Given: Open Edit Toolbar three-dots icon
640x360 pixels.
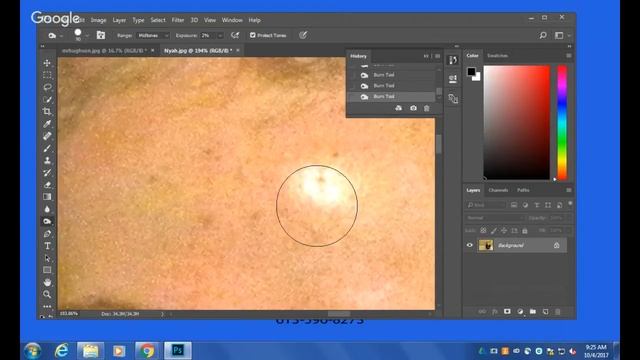Looking at the screenshot, I should pos(47,306).
